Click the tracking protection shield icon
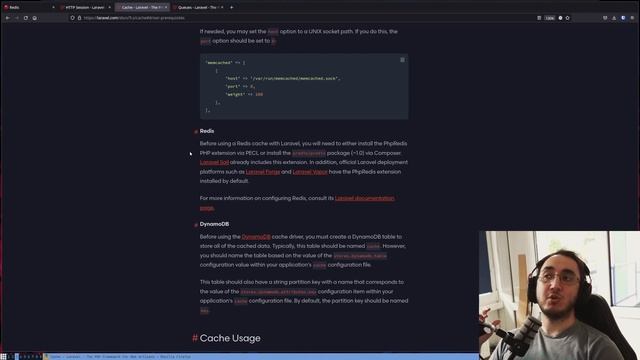 (x=72, y=18)
